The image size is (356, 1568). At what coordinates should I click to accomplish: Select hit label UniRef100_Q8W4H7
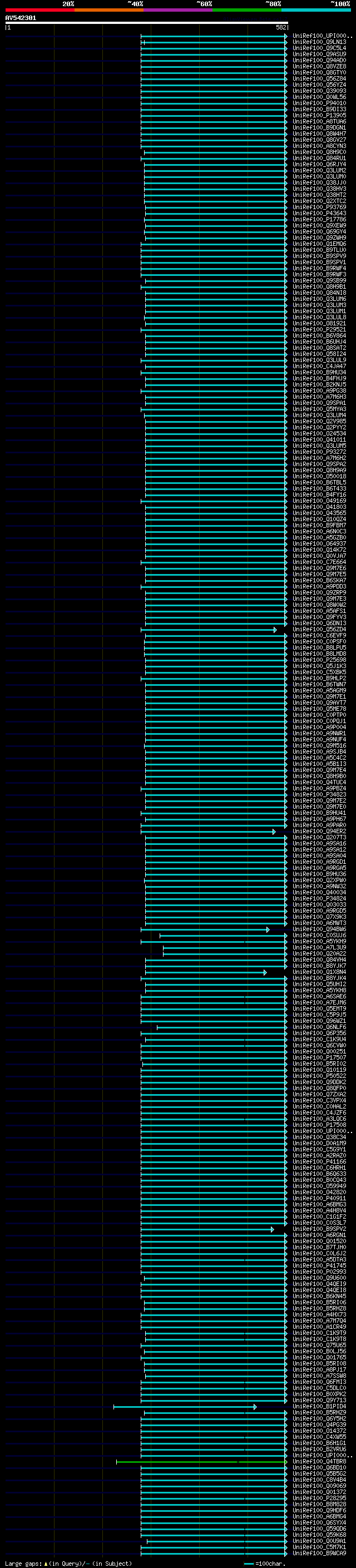click(x=319, y=134)
